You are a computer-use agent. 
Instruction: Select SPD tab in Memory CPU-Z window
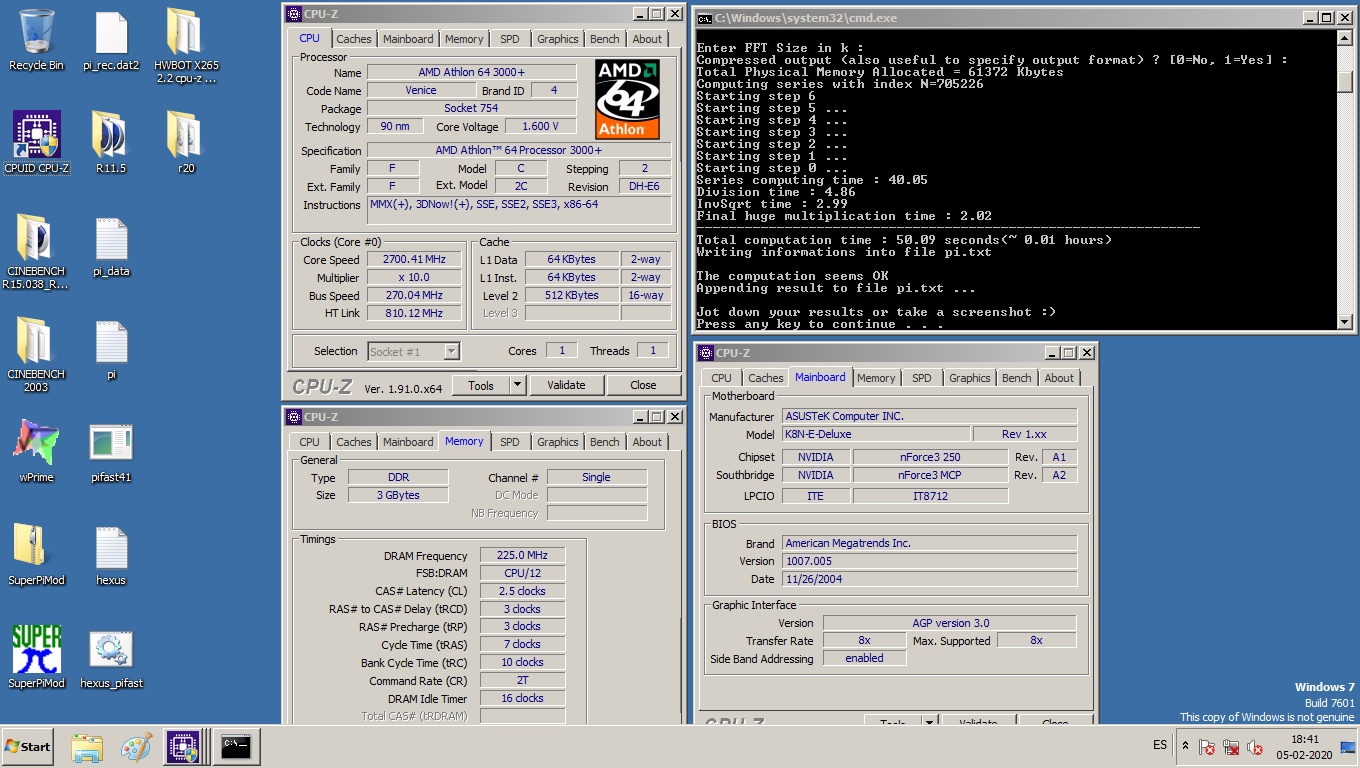510,442
